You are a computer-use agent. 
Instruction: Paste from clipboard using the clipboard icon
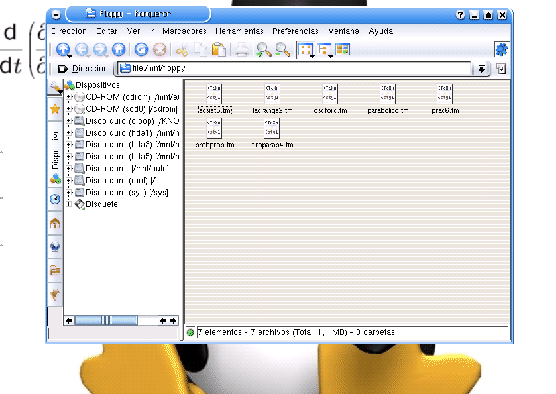(219, 50)
